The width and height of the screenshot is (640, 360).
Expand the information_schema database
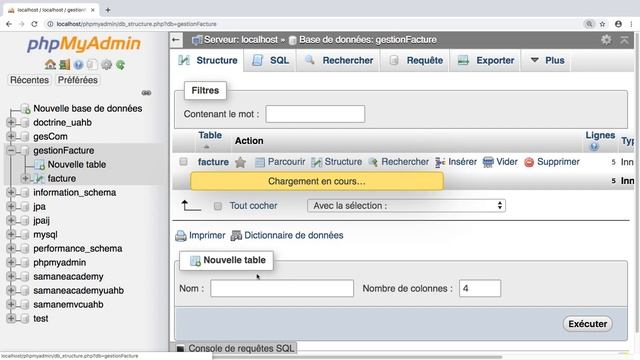pos(11,192)
